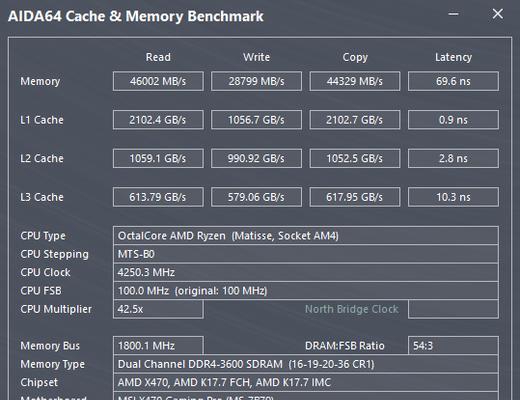
Task: Select the CPU Multiplier 42.5x box
Action: coord(158,309)
